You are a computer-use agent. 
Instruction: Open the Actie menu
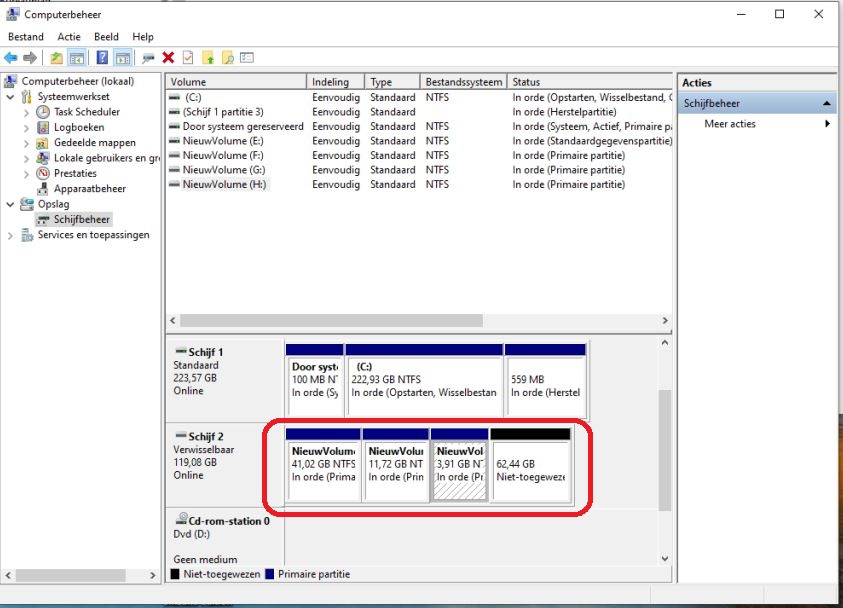(x=69, y=37)
